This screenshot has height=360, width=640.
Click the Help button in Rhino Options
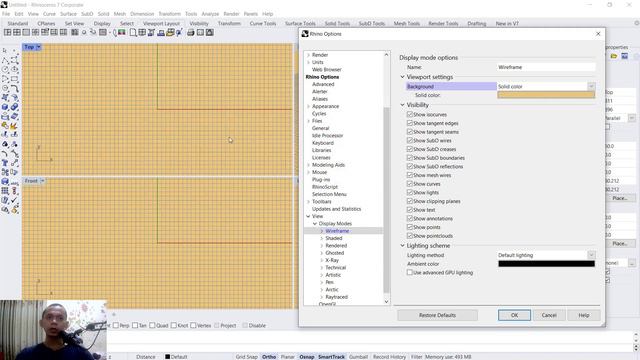click(x=584, y=315)
